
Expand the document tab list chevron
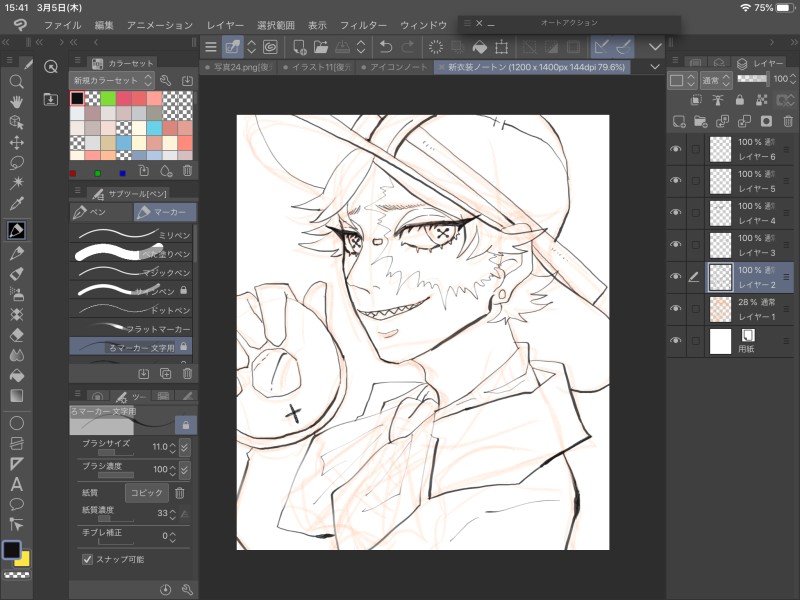(x=655, y=67)
